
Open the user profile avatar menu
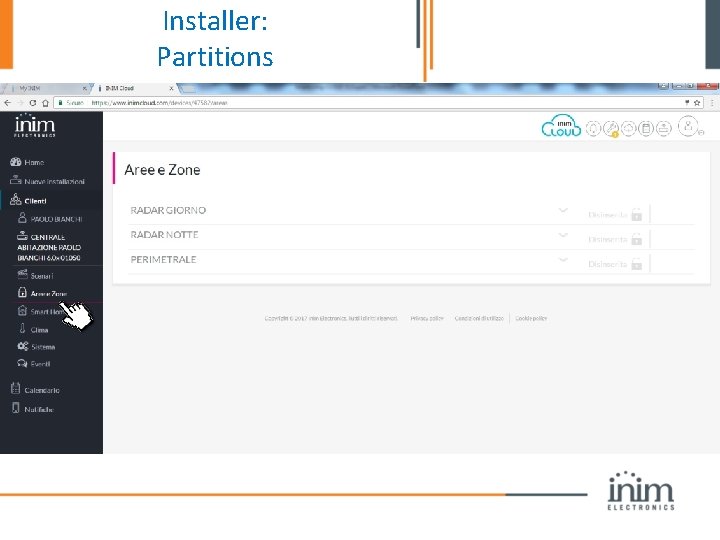click(x=688, y=126)
